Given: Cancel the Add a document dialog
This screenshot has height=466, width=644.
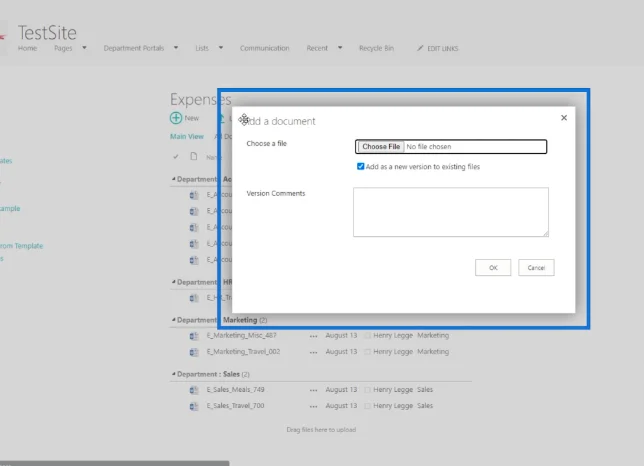Looking at the screenshot, I should [536, 268].
